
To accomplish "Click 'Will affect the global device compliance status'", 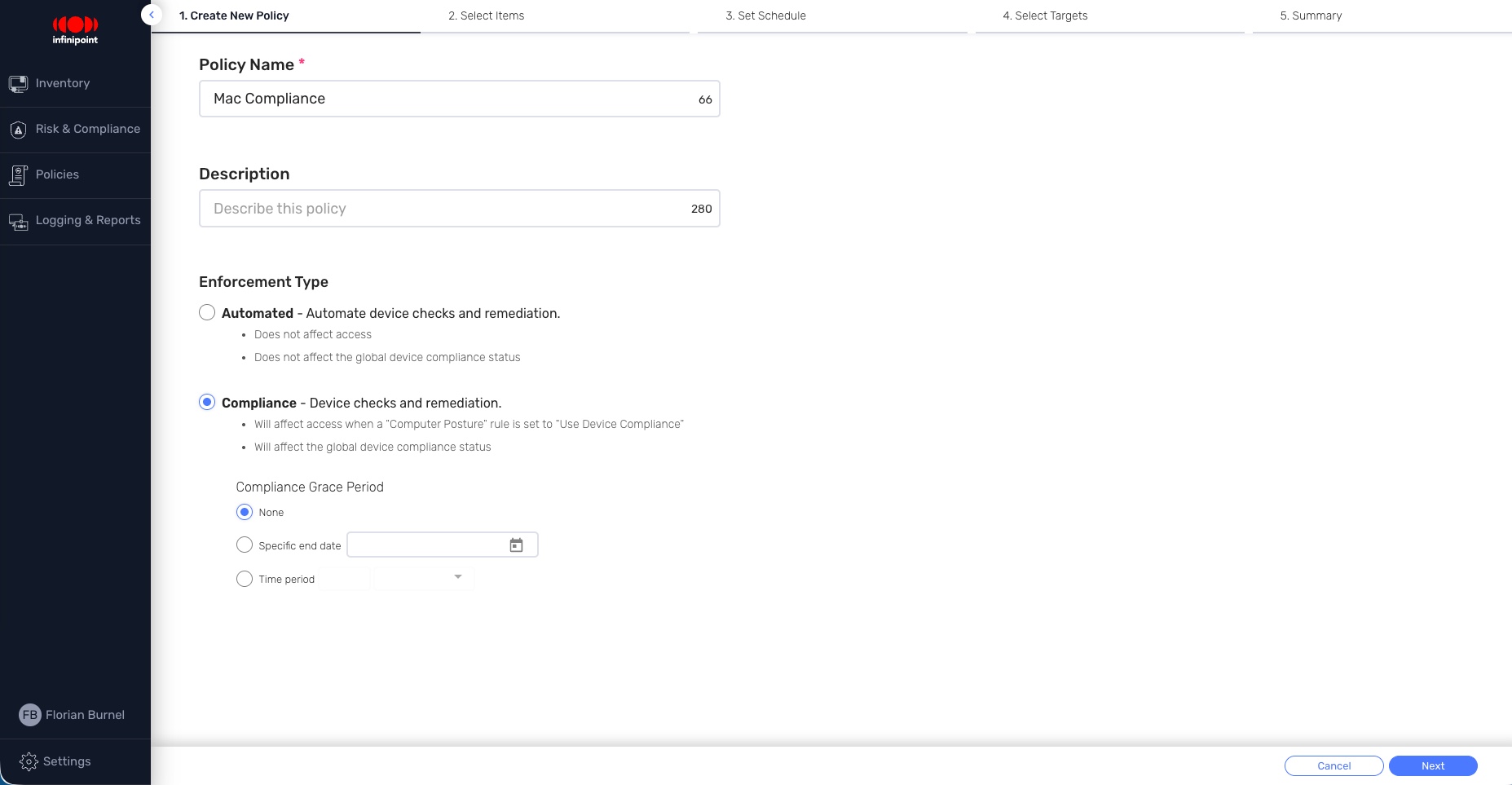I will [372, 447].
